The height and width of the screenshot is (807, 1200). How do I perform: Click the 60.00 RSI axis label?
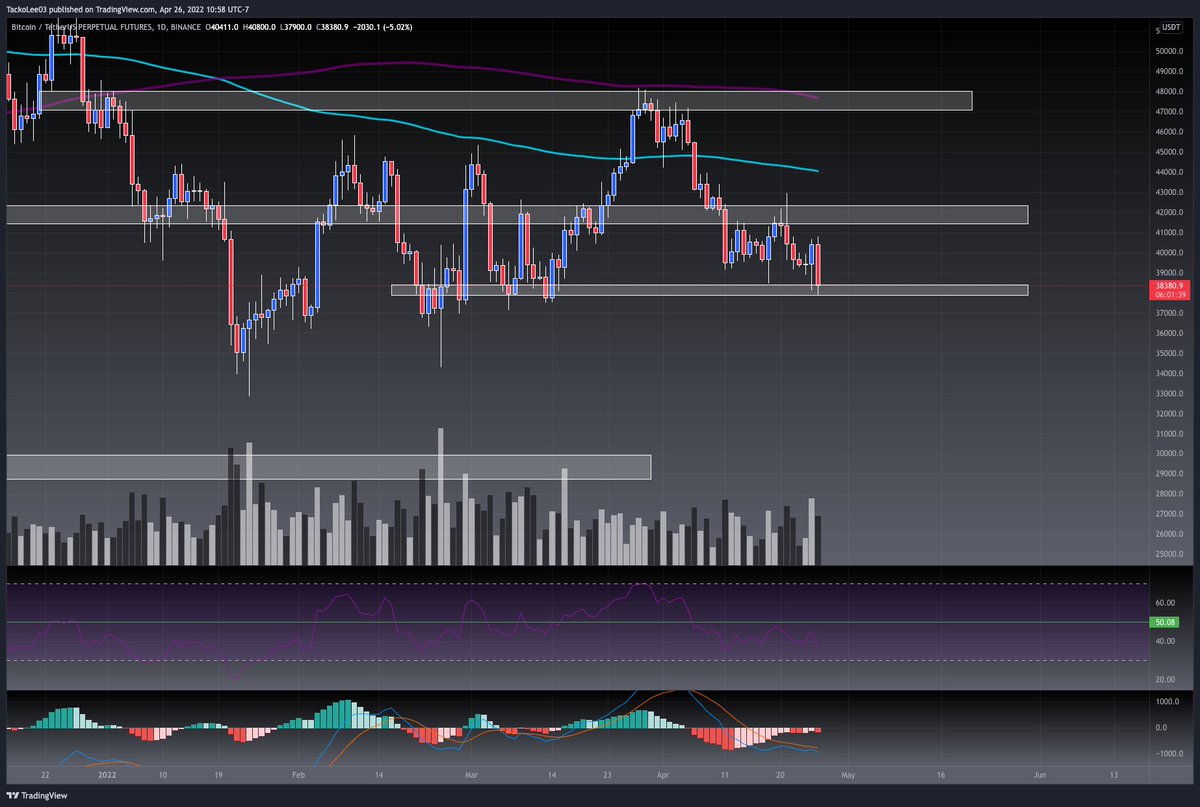(x=1165, y=603)
